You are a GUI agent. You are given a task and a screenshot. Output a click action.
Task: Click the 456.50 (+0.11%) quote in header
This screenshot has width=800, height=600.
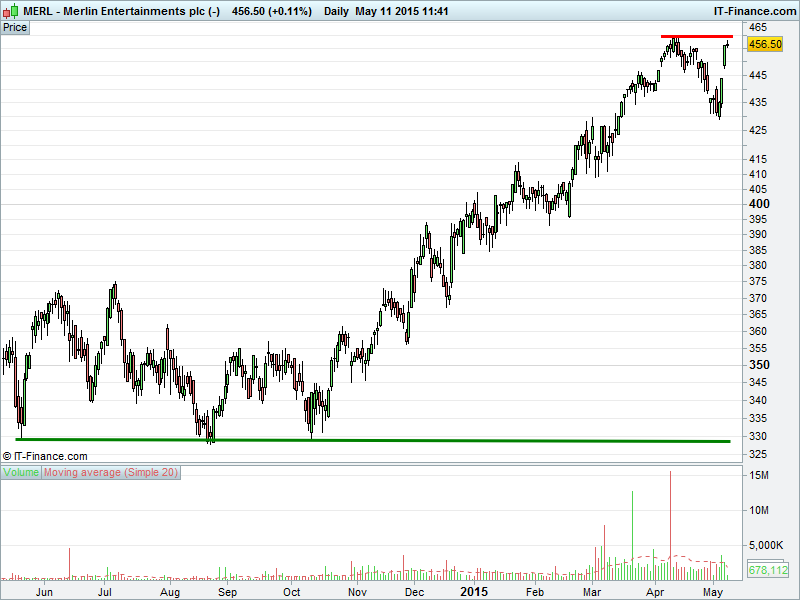[x=271, y=11]
